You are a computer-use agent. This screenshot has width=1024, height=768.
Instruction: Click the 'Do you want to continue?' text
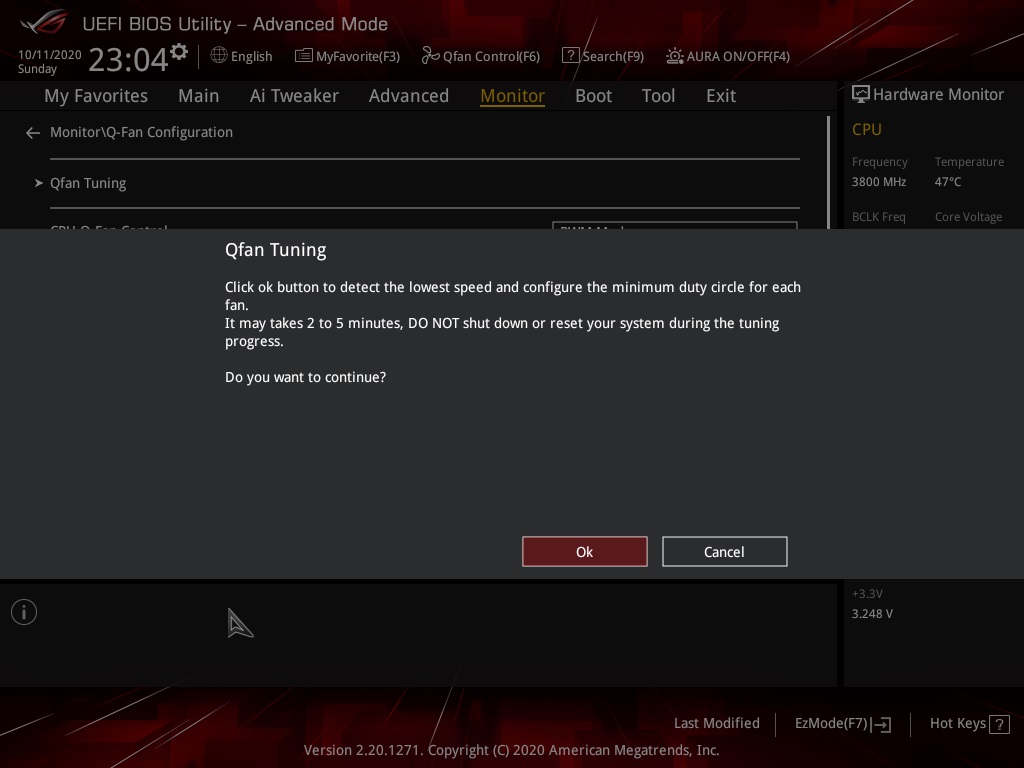coord(306,377)
